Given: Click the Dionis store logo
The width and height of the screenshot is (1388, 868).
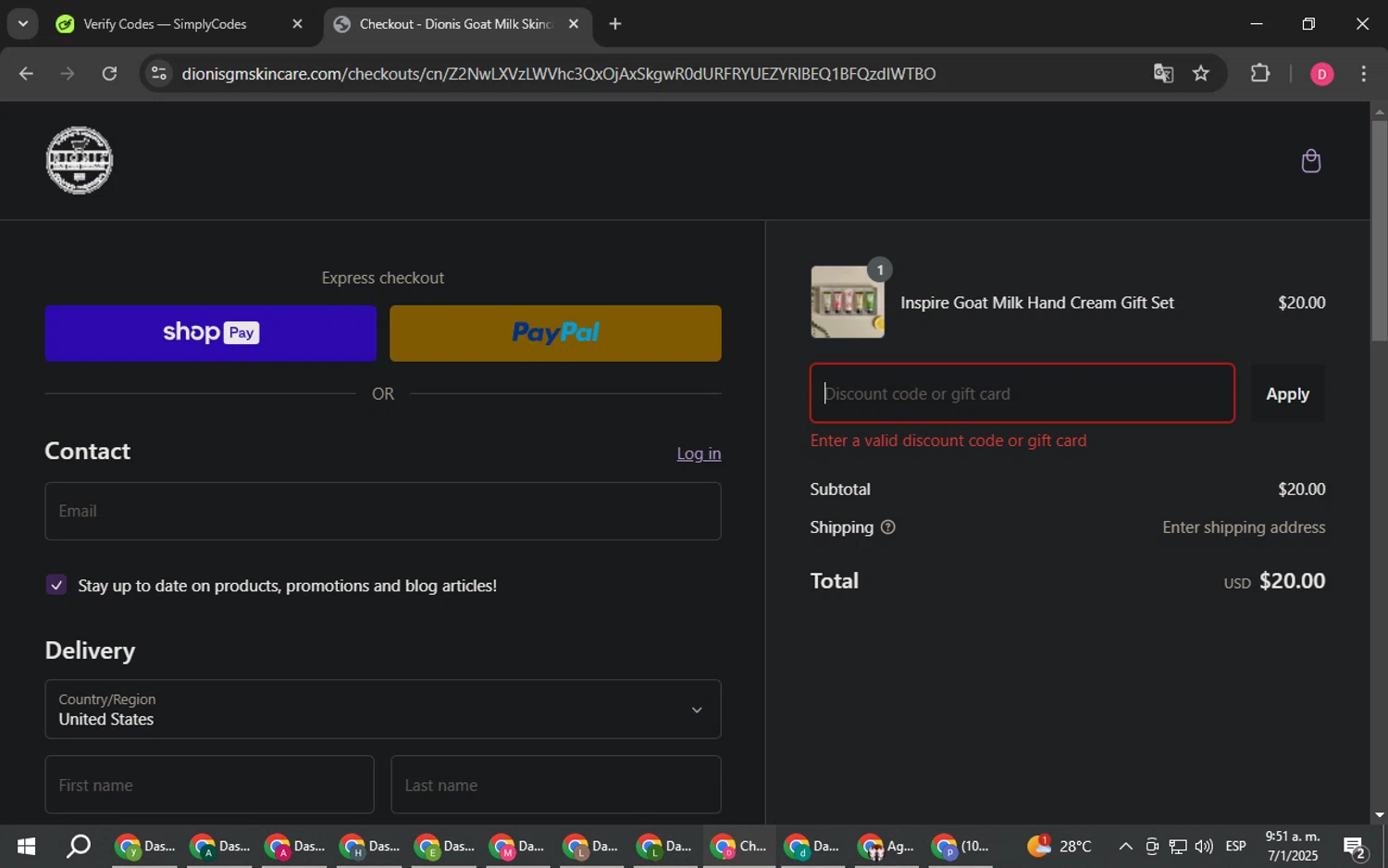Looking at the screenshot, I should 80,160.
